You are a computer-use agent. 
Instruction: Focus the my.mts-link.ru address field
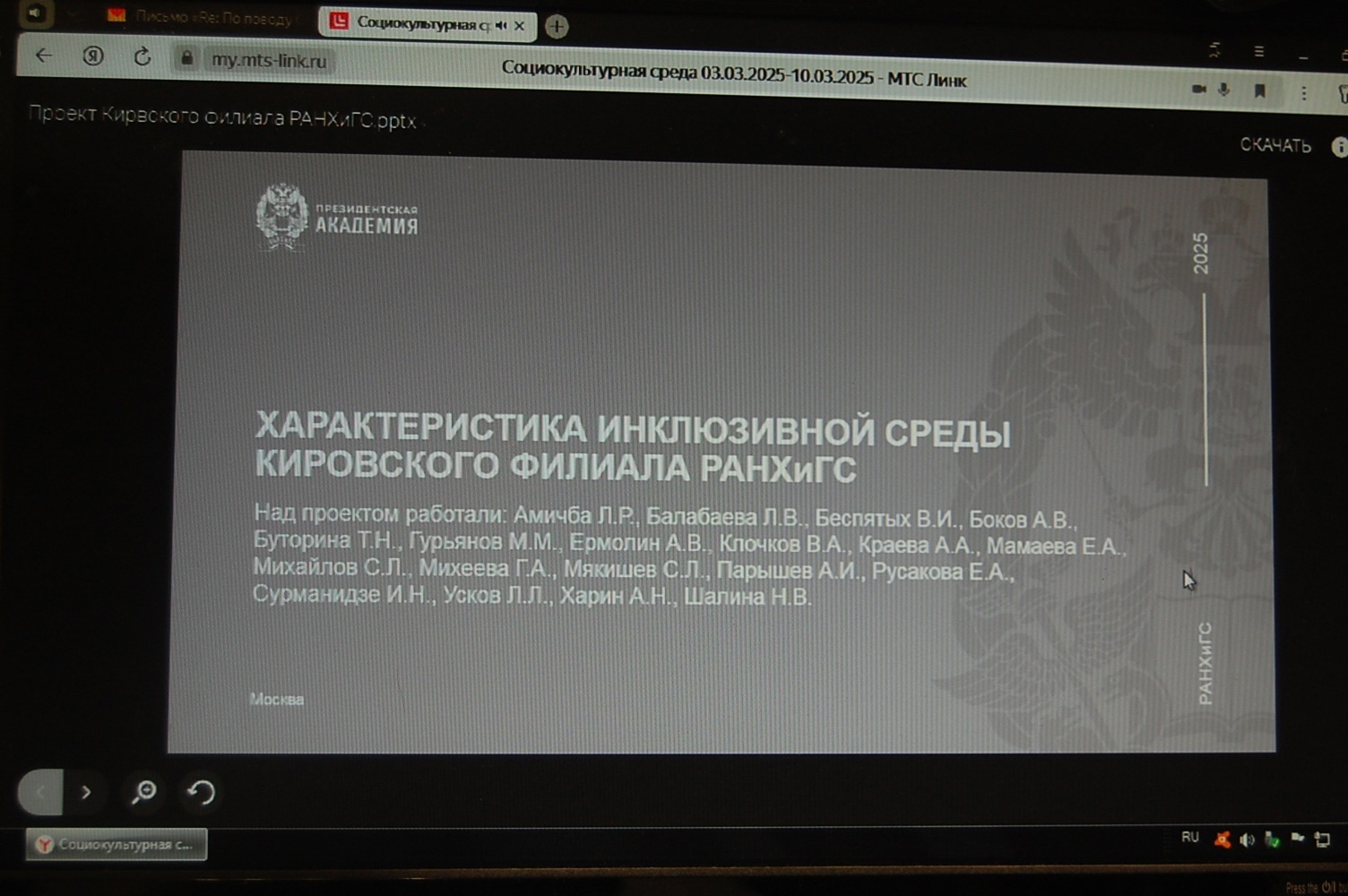click(270, 61)
